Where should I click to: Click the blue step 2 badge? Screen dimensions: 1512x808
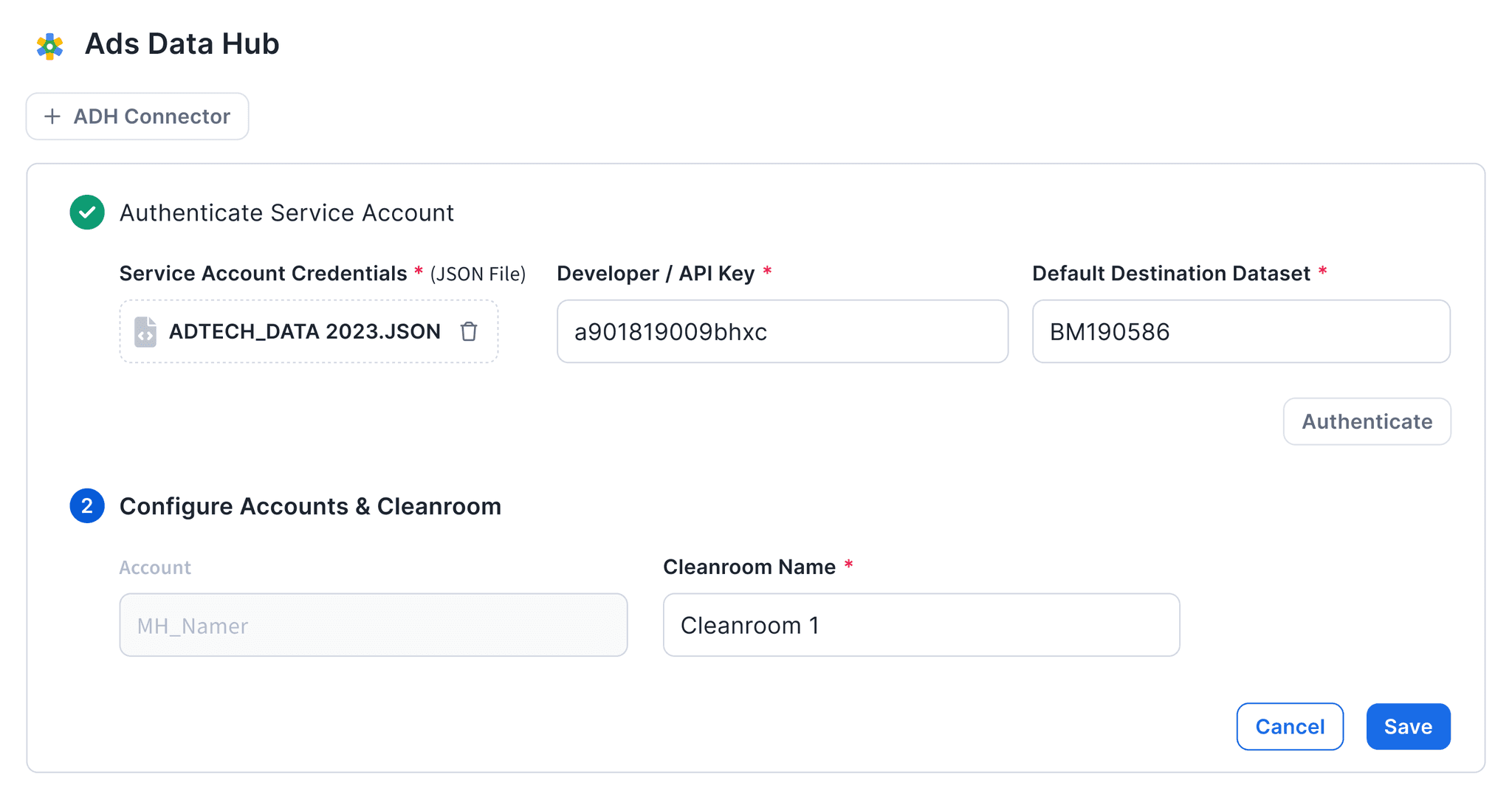87,506
